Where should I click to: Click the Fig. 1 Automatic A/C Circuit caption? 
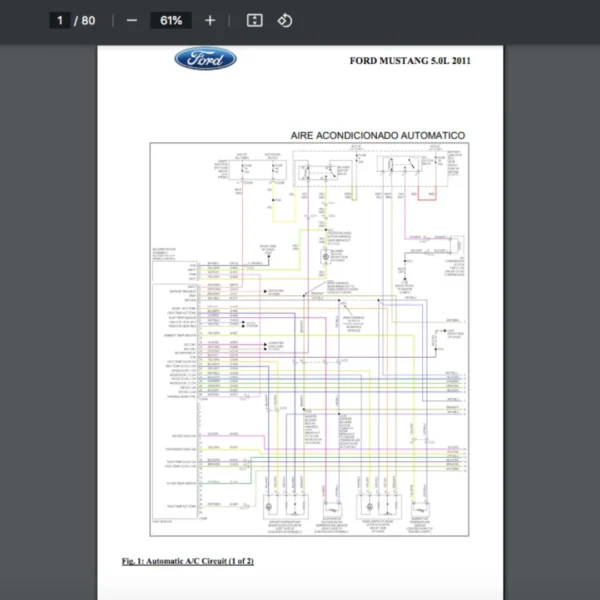point(187,561)
